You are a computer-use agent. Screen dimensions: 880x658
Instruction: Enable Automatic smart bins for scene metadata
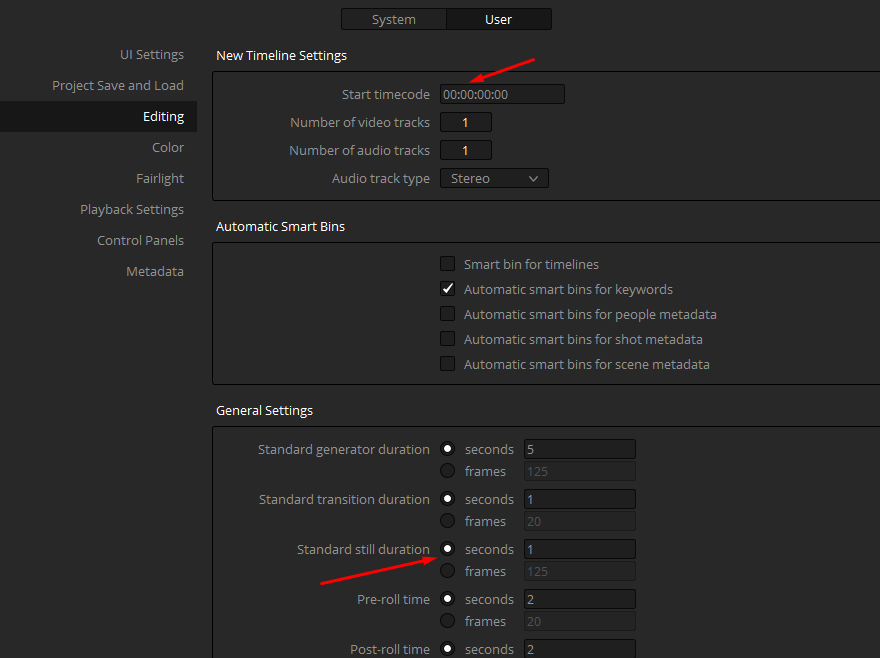click(447, 364)
